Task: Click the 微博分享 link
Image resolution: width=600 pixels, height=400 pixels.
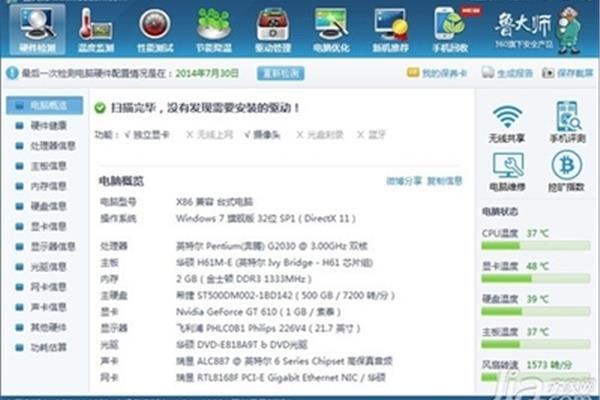Action: coord(404,181)
